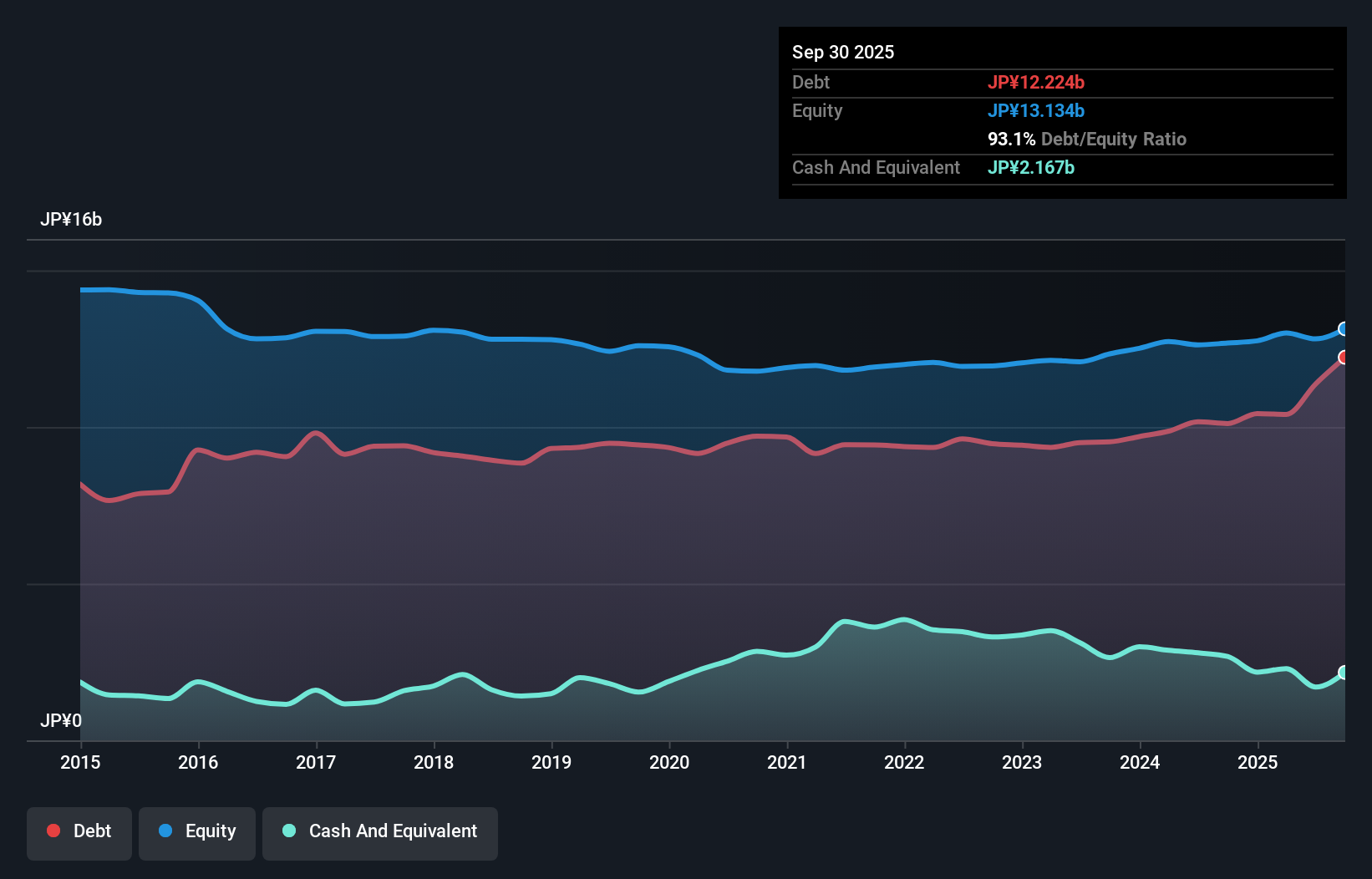
Task: Open the Cash And Equivalent tooltip row
Action: (x=876, y=167)
